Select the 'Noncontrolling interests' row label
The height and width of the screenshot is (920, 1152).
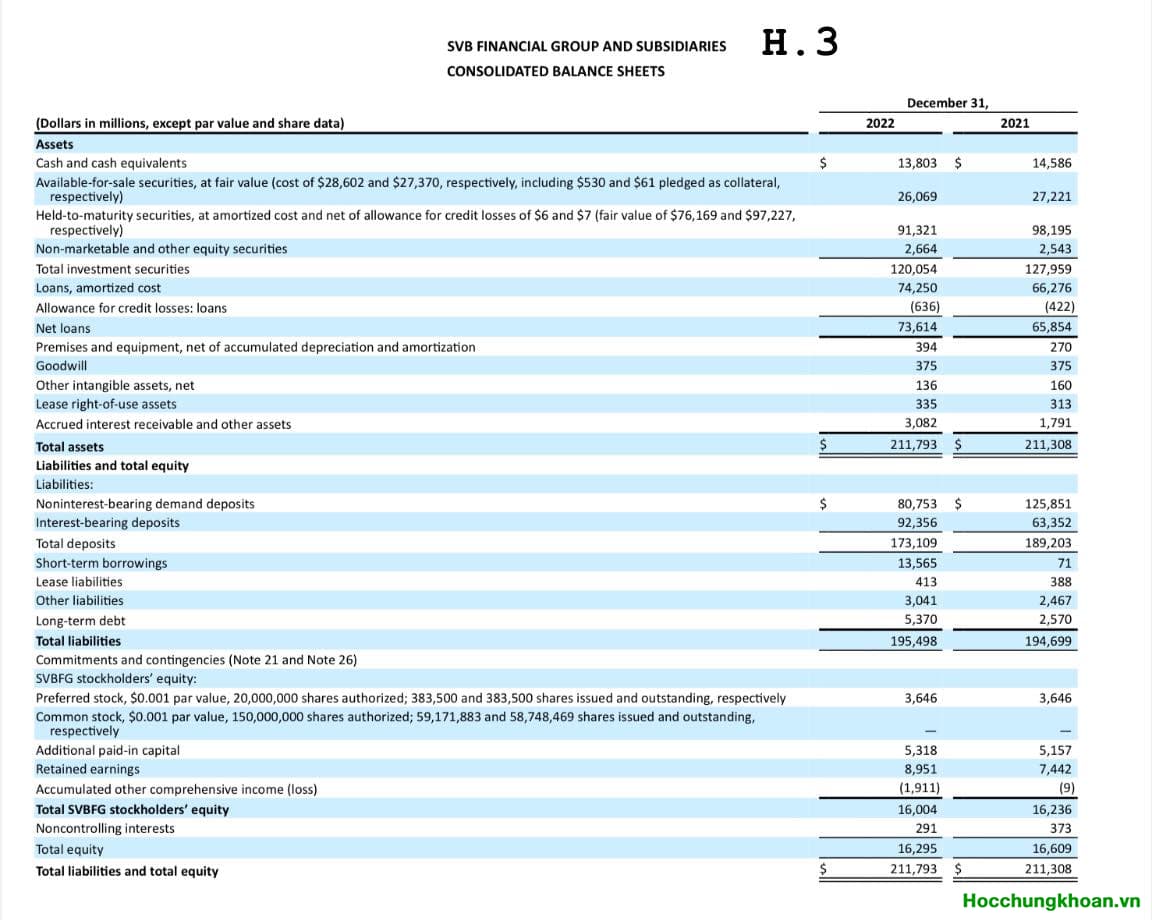[105, 829]
